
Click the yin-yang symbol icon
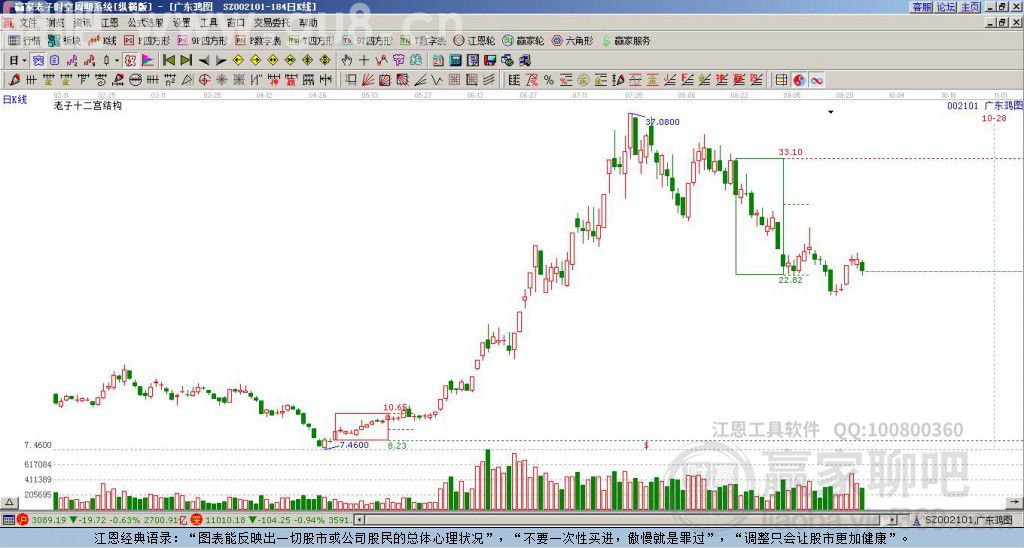point(799,80)
